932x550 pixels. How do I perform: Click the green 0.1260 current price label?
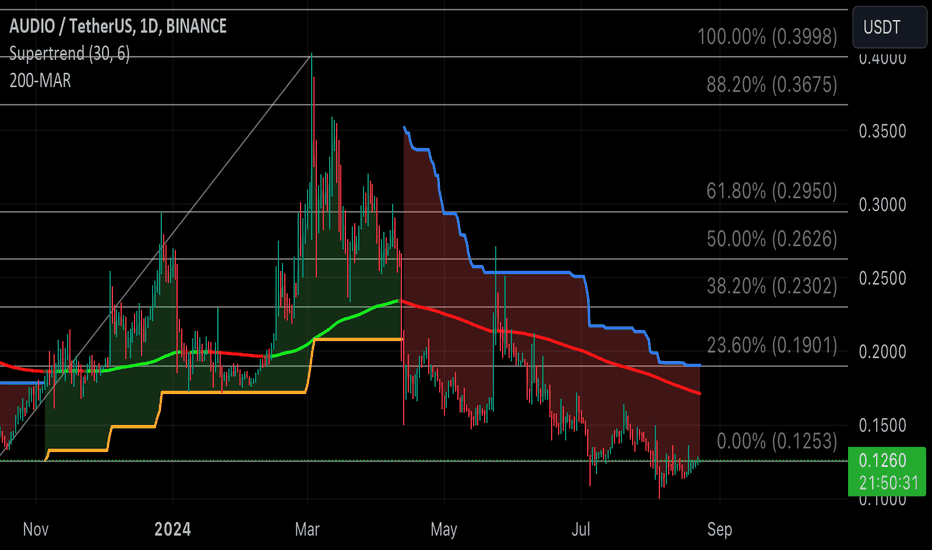pyautogui.click(x=887, y=472)
